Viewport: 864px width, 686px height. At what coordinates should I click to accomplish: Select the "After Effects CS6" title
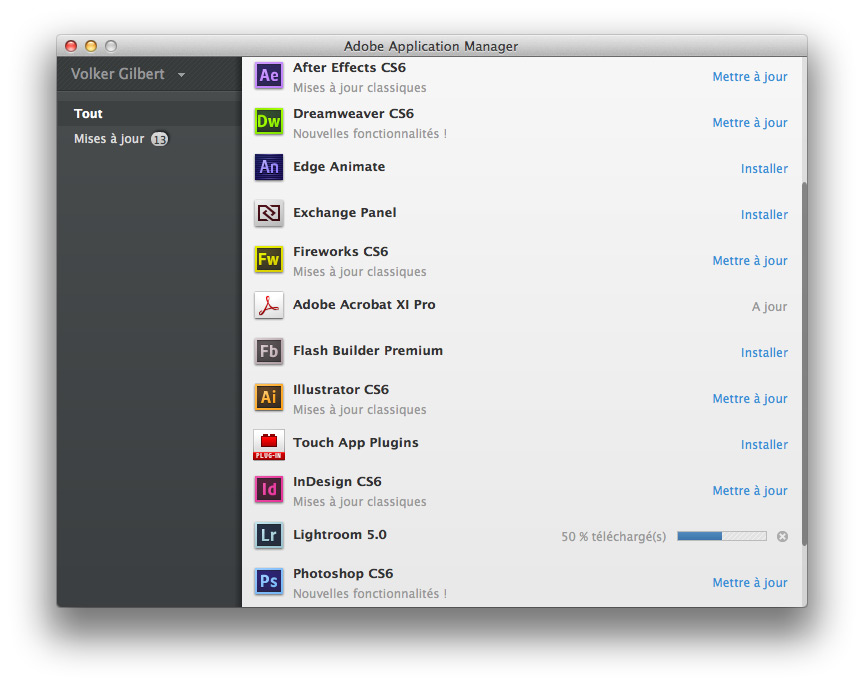[x=349, y=67]
